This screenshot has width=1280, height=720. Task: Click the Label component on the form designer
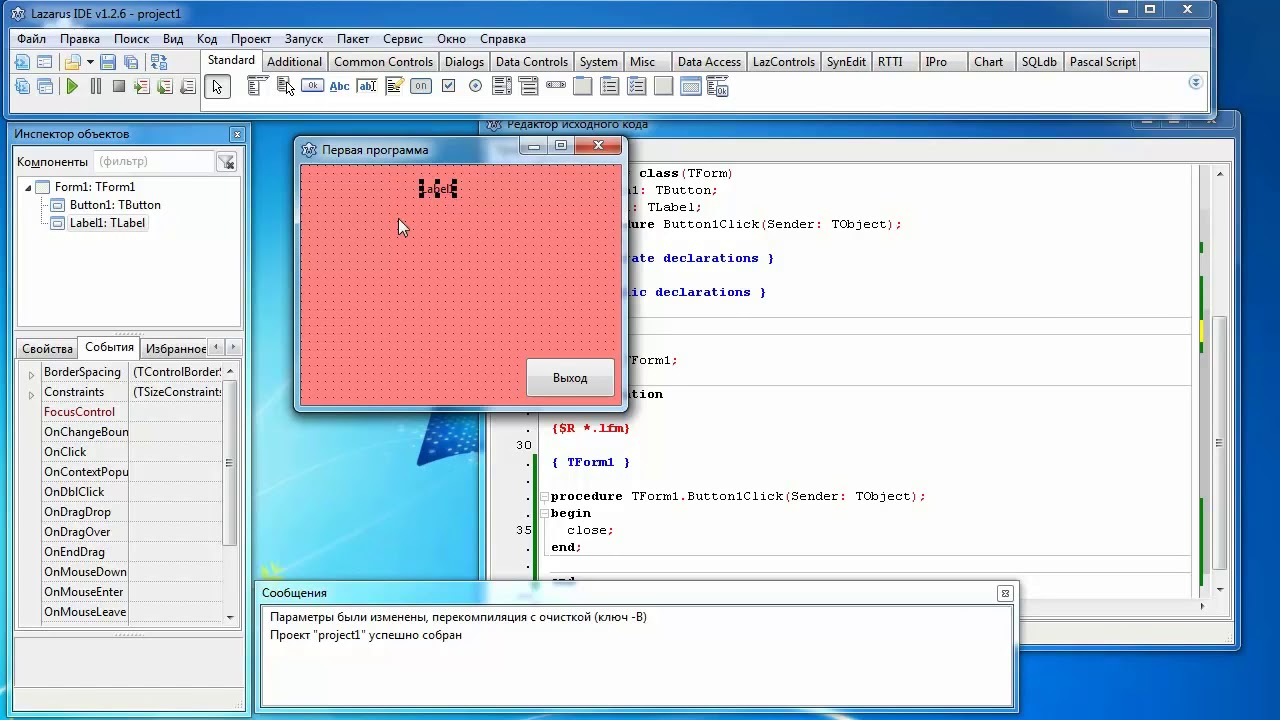pos(437,189)
